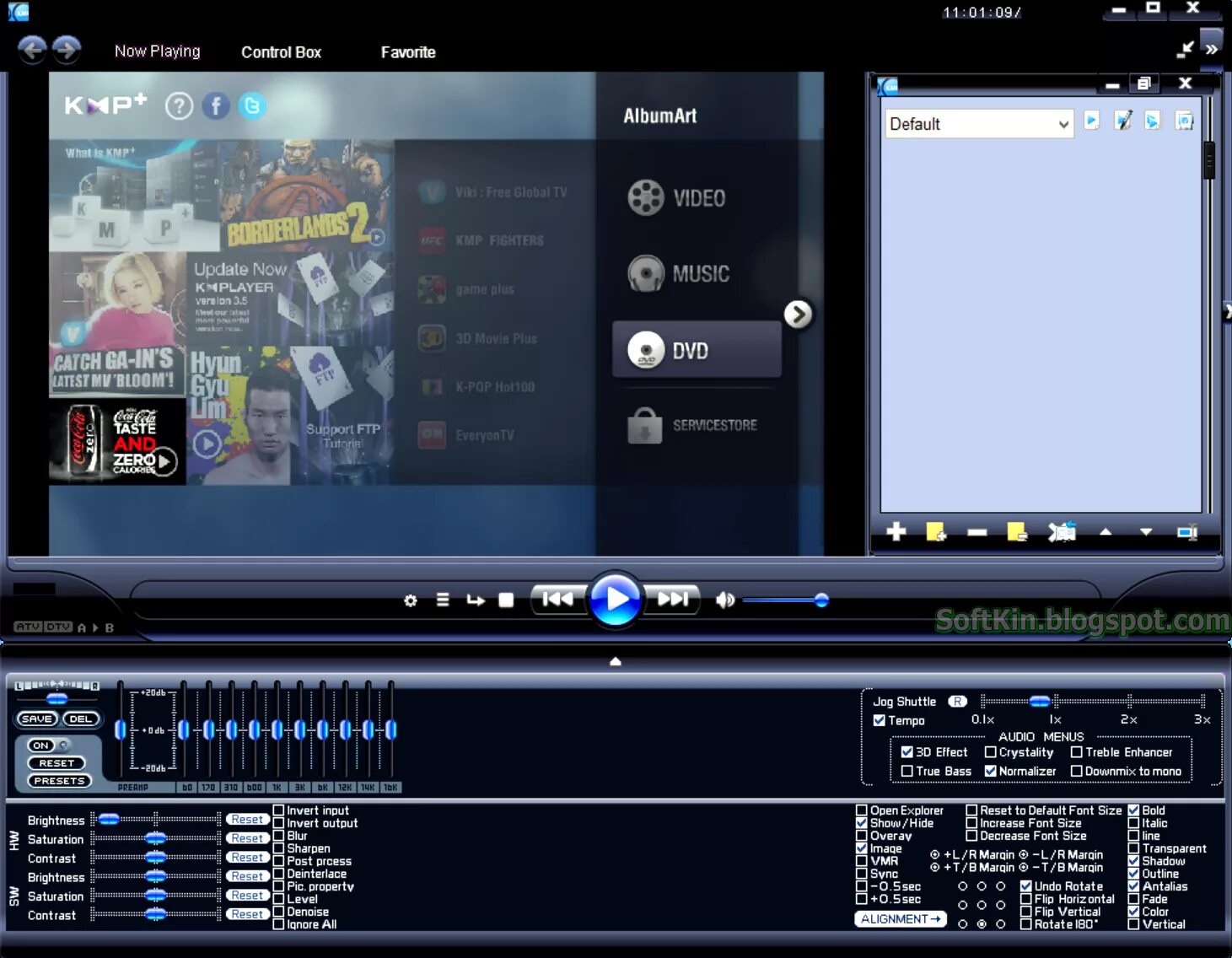Click the ALIGNMENT button

(x=901, y=919)
